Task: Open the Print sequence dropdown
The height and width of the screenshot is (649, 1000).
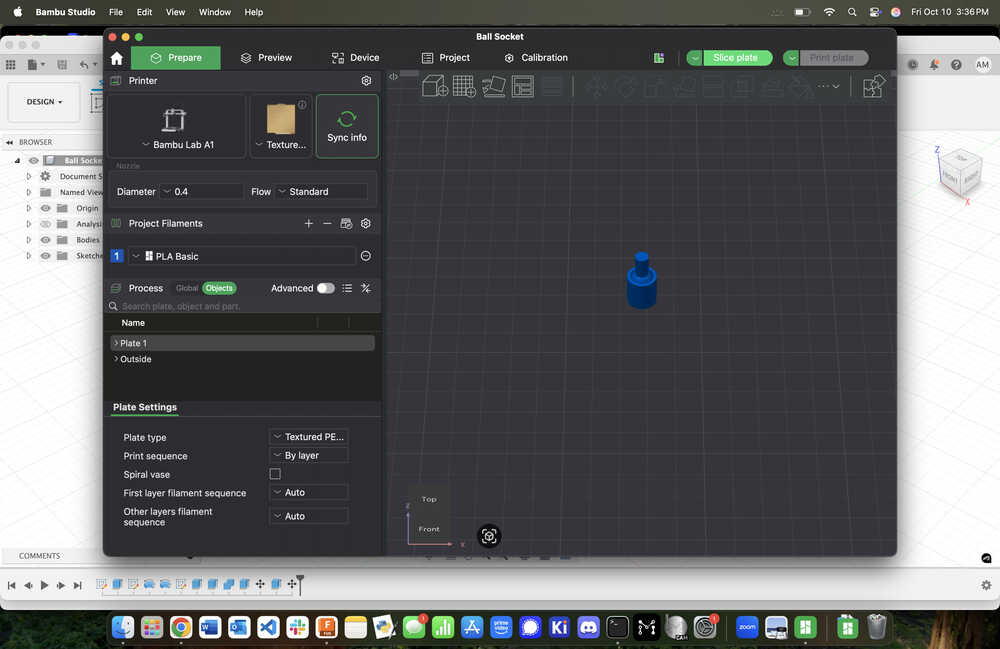Action: pos(308,456)
